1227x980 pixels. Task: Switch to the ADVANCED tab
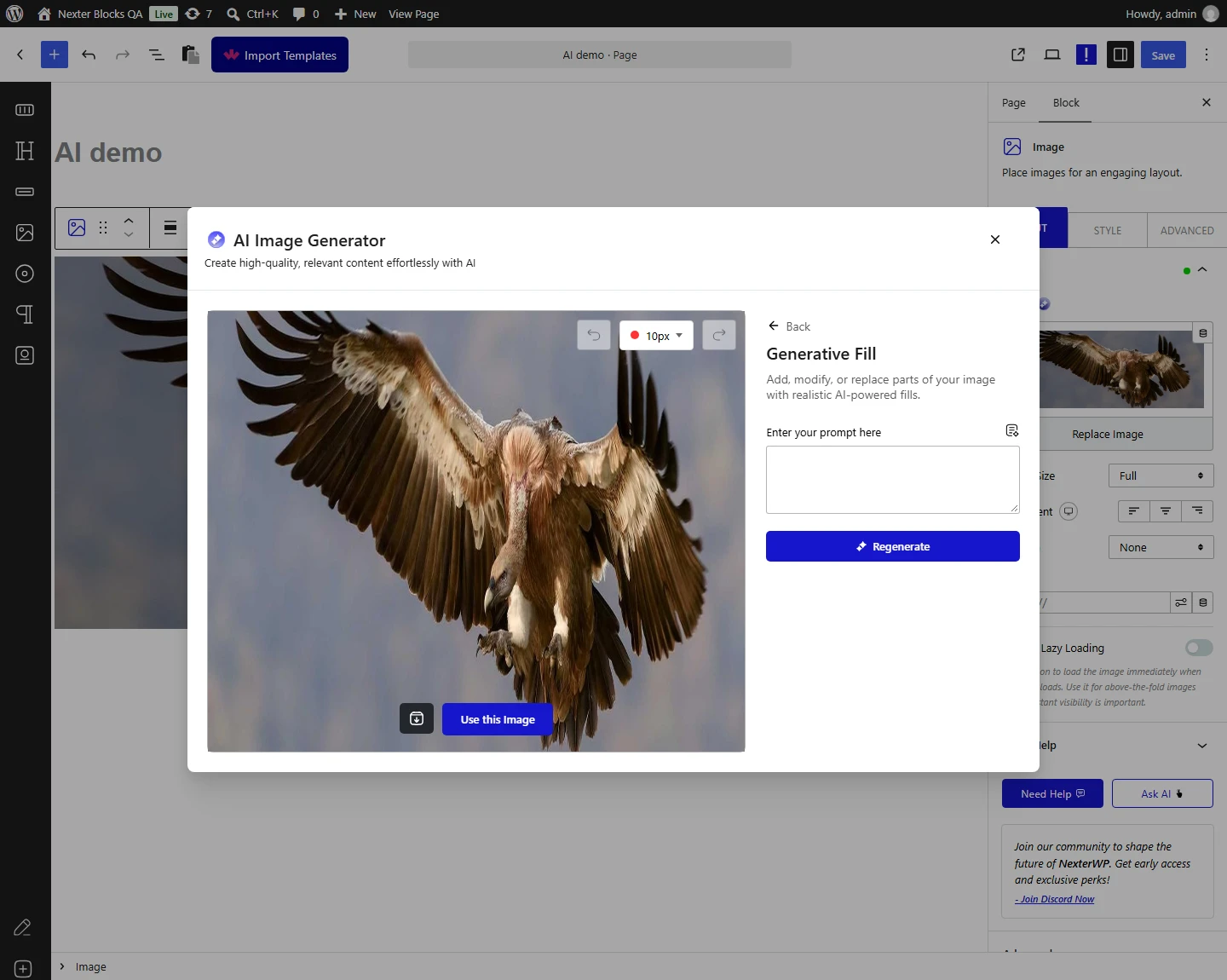click(x=1187, y=230)
